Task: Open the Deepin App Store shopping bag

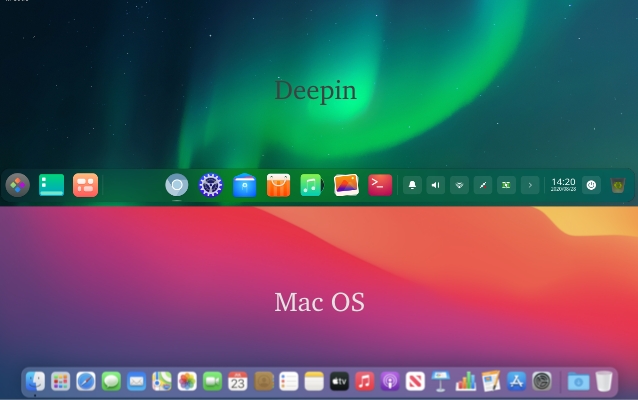Action: pos(278,185)
